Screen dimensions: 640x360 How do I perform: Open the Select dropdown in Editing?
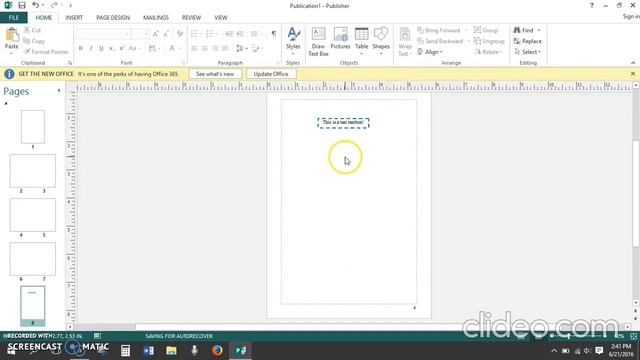pyautogui.click(x=528, y=52)
